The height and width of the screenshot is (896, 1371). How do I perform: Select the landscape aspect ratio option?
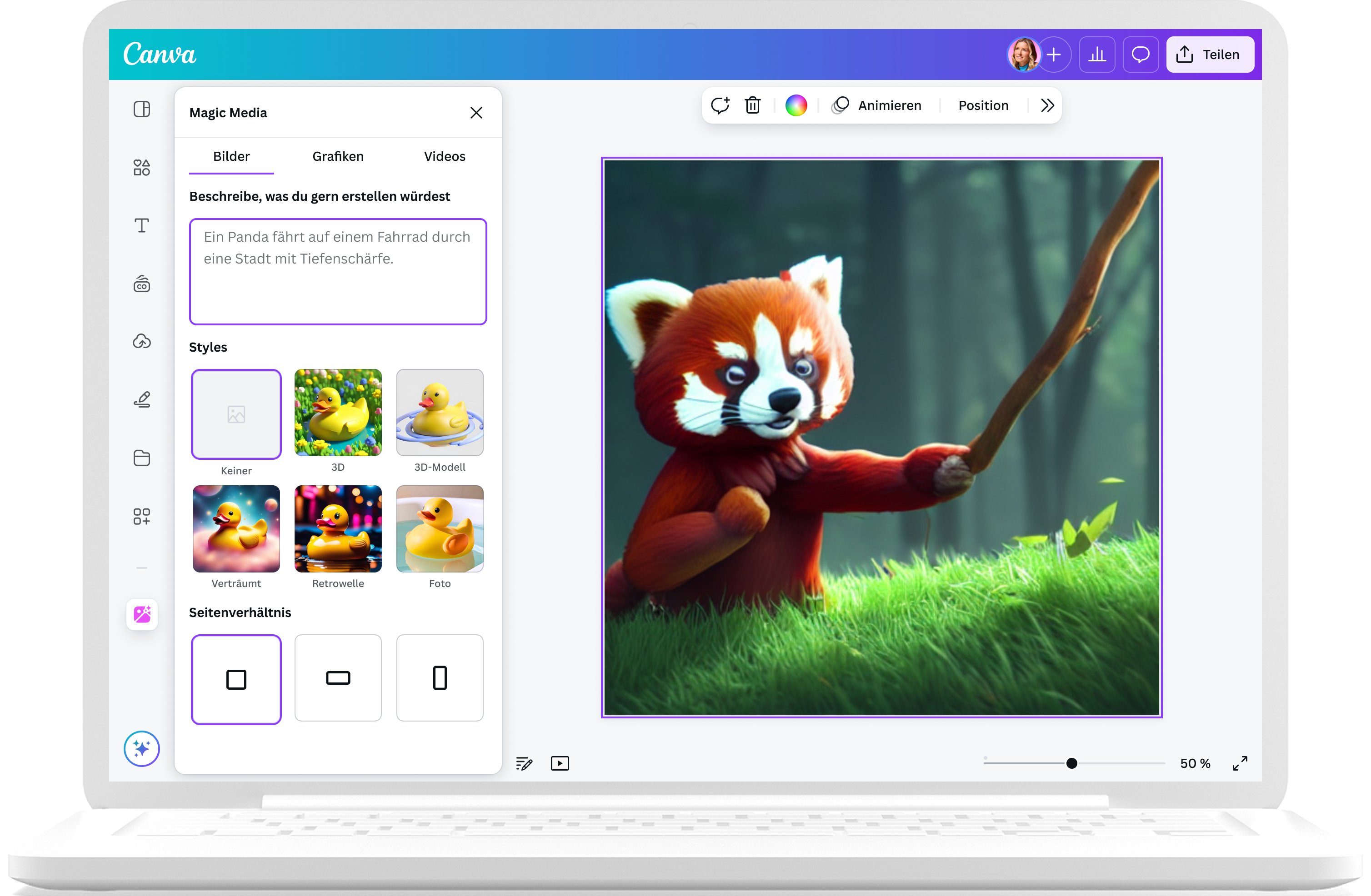(338, 678)
